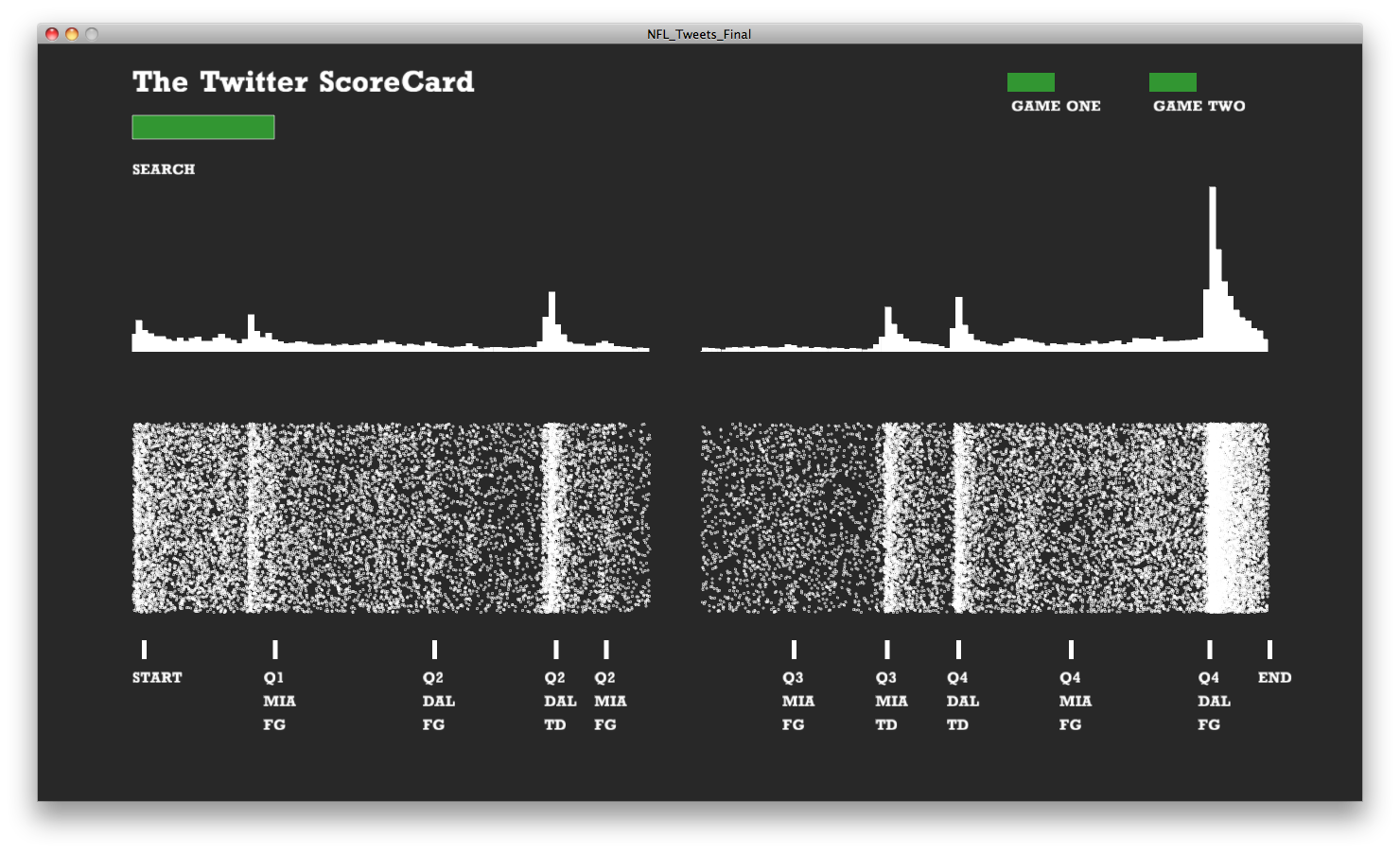Select the Q2 DAL TD marker
The image size is (1400, 853).
(556, 650)
